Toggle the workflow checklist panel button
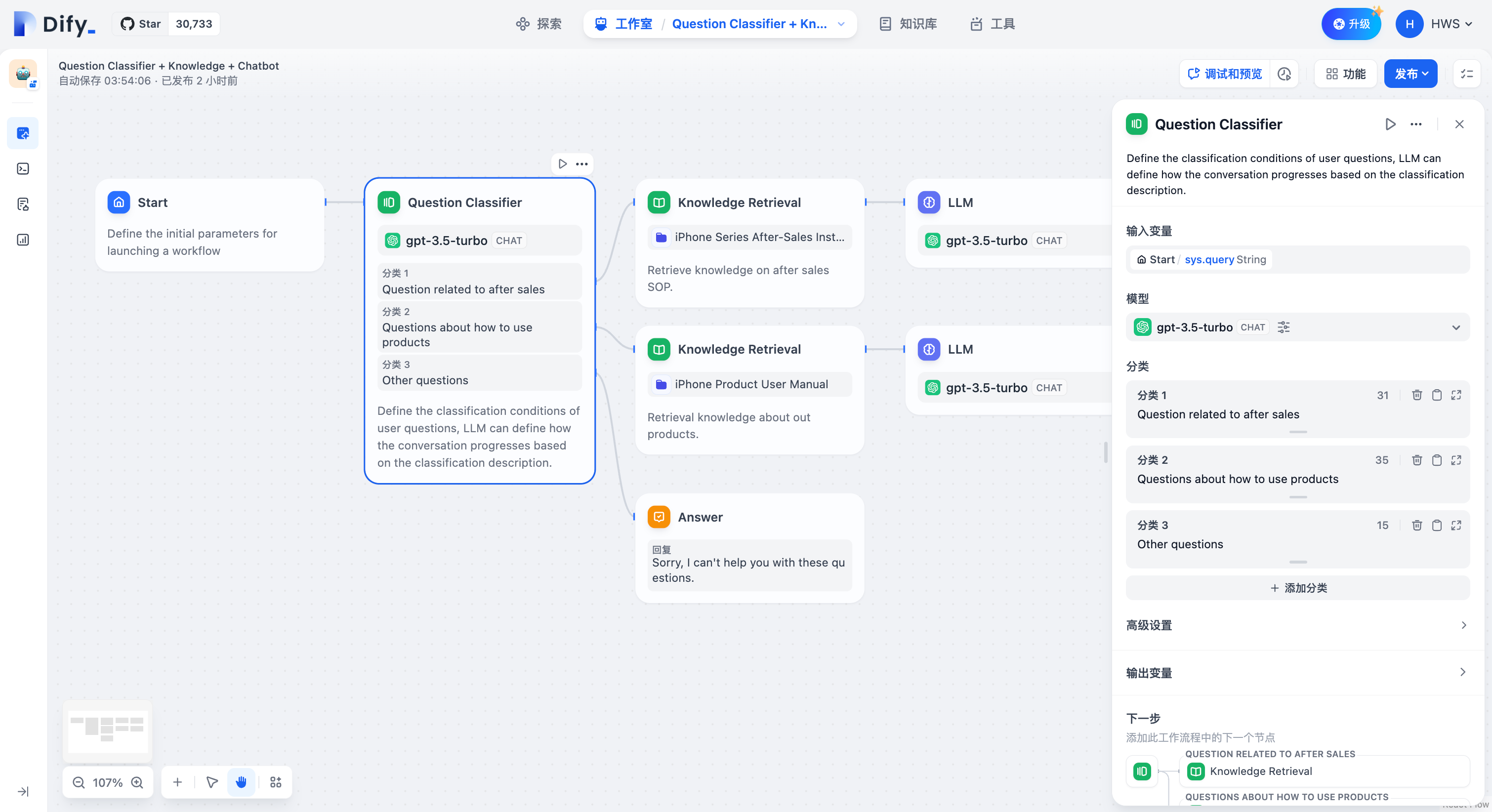This screenshot has width=1492, height=812. (x=1466, y=74)
